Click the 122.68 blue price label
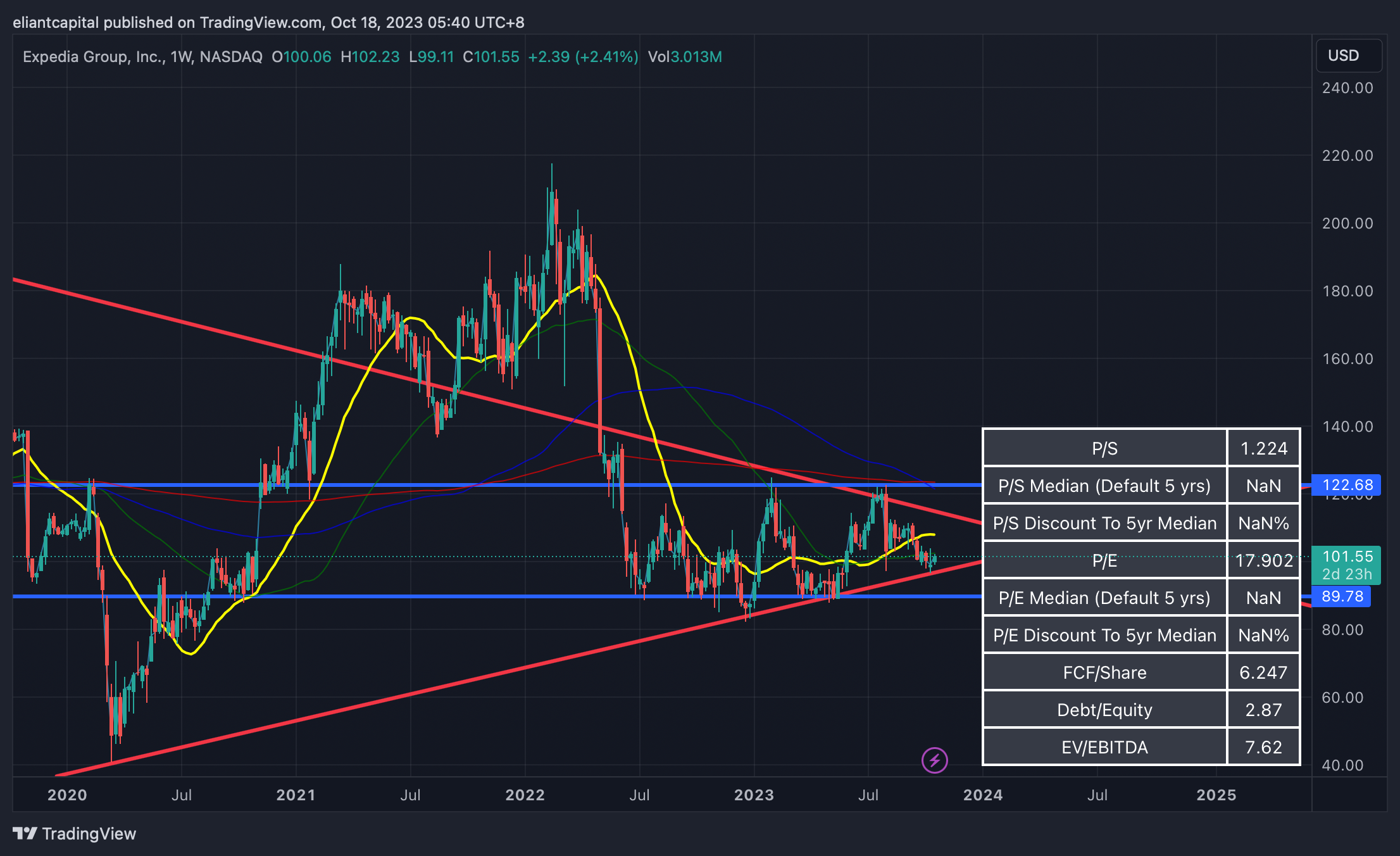This screenshot has width=1400, height=856. [x=1346, y=485]
